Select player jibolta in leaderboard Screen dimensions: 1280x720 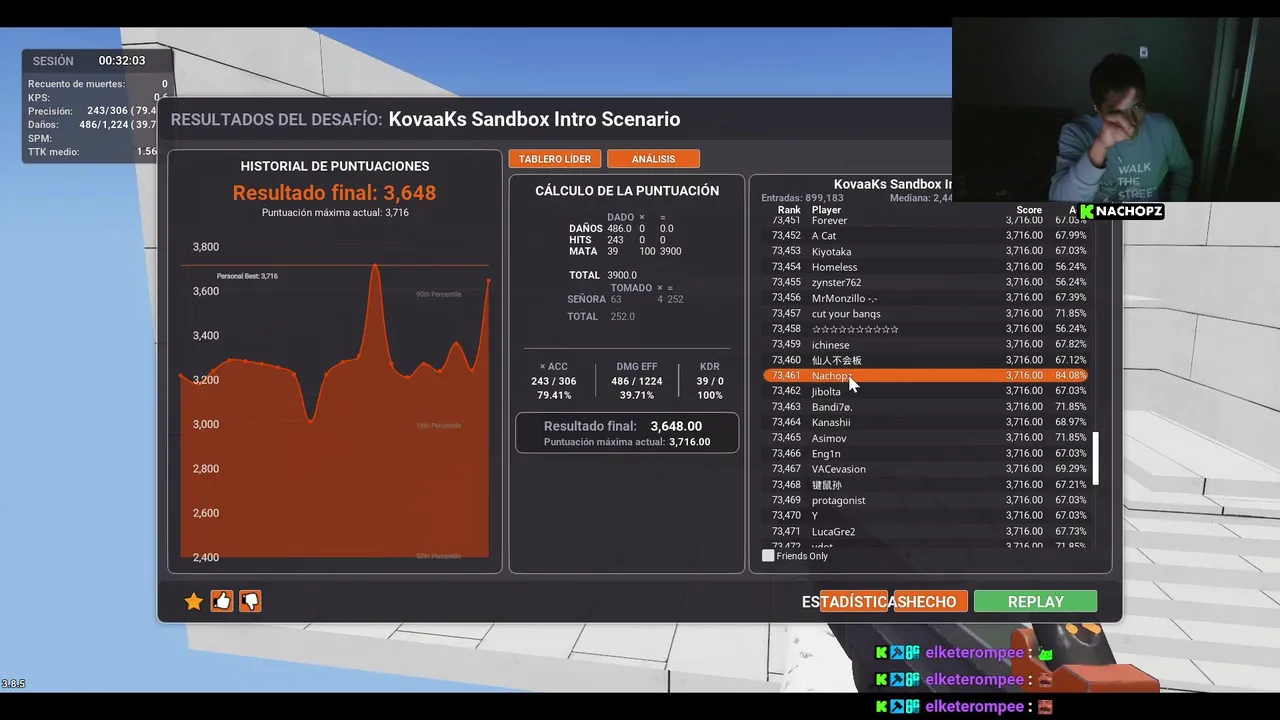(x=926, y=391)
